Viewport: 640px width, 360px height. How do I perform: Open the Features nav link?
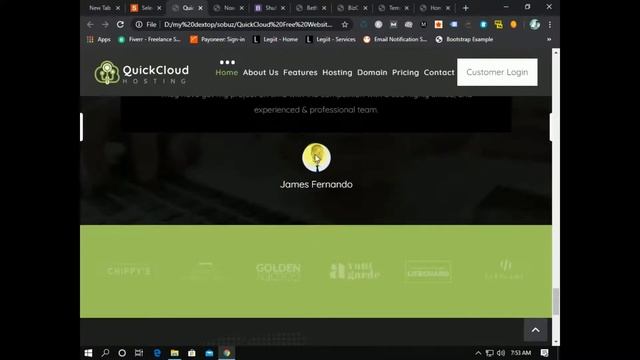point(300,72)
